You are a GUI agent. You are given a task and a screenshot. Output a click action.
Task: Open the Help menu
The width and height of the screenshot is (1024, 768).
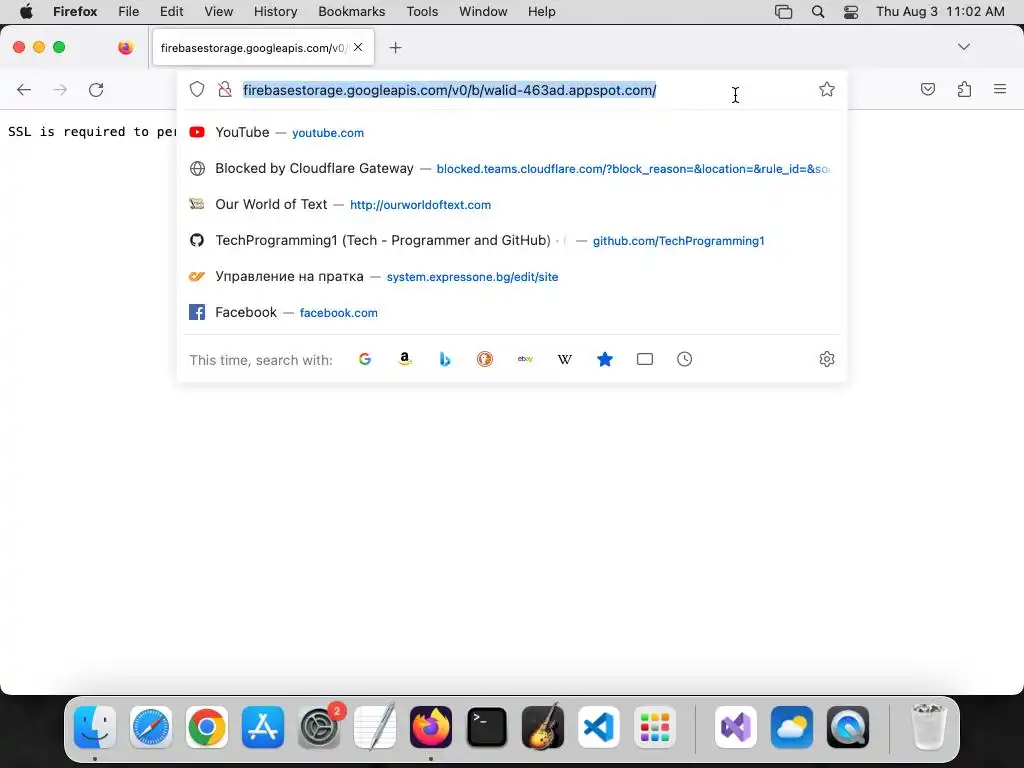tap(541, 12)
